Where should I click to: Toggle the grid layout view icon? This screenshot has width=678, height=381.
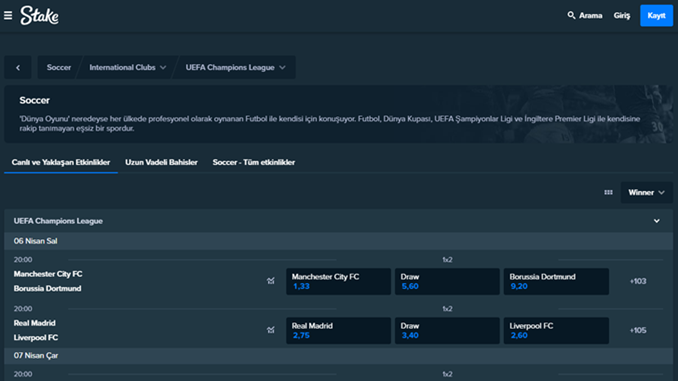pos(608,192)
